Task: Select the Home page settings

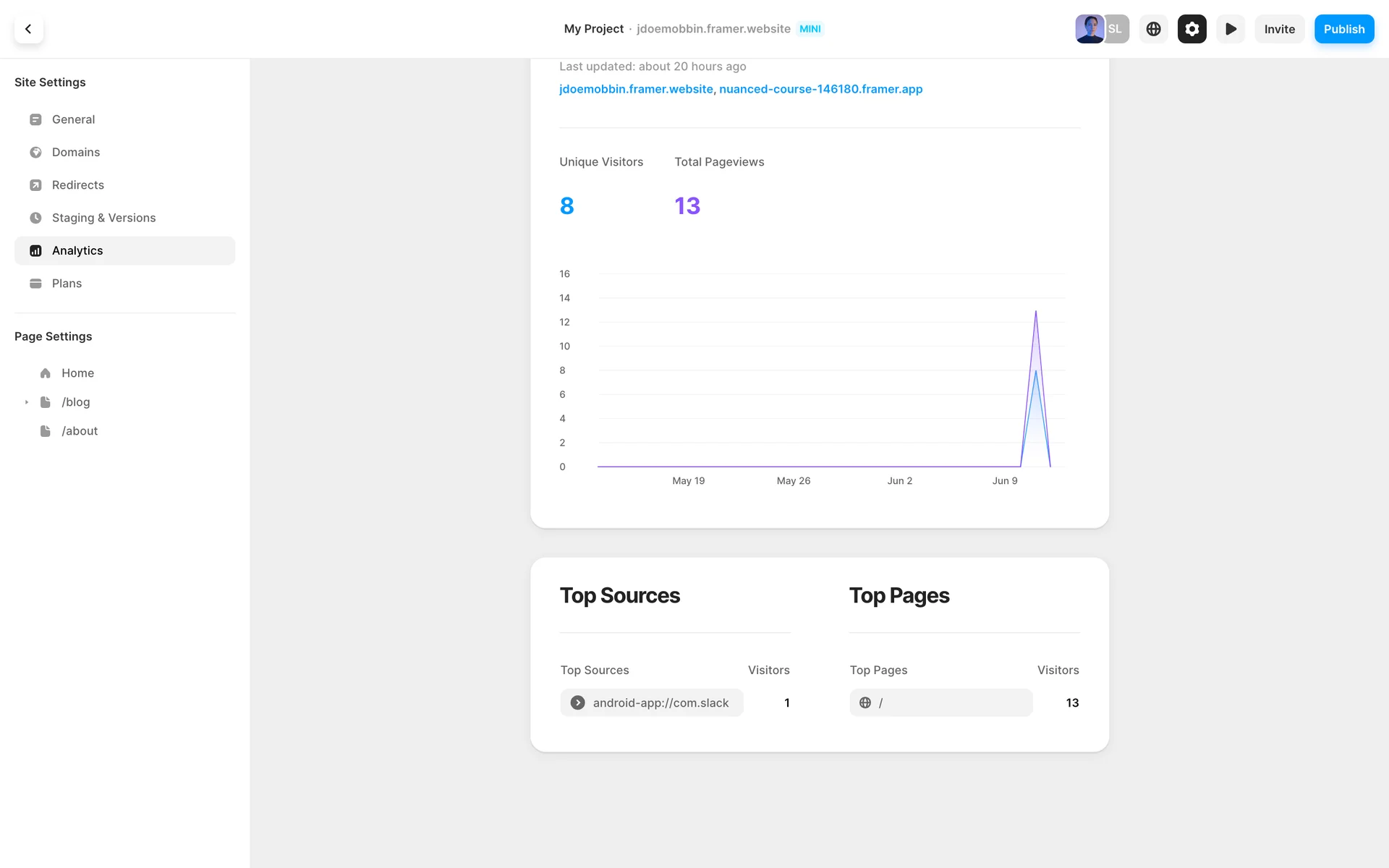Action: pos(77,373)
